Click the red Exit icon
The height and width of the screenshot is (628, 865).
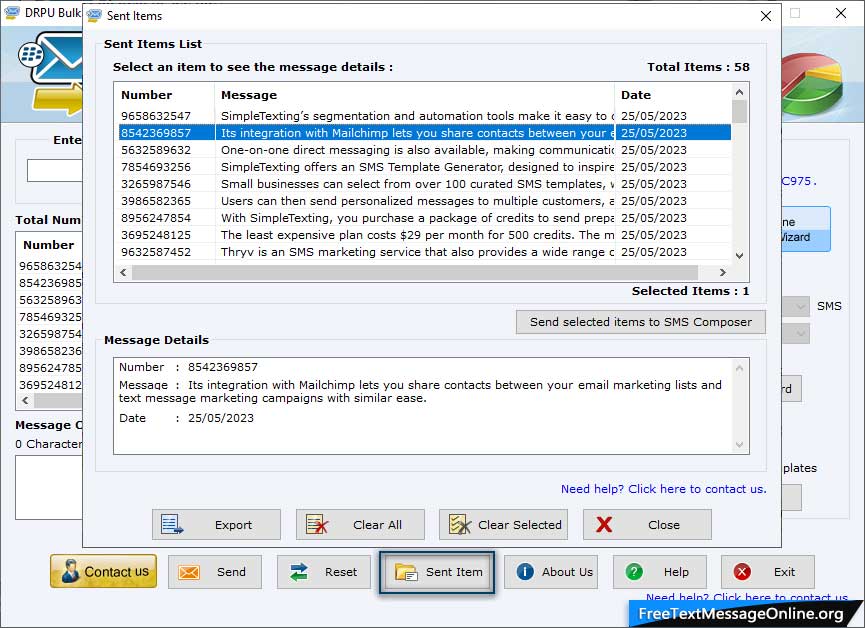click(x=742, y=572)
